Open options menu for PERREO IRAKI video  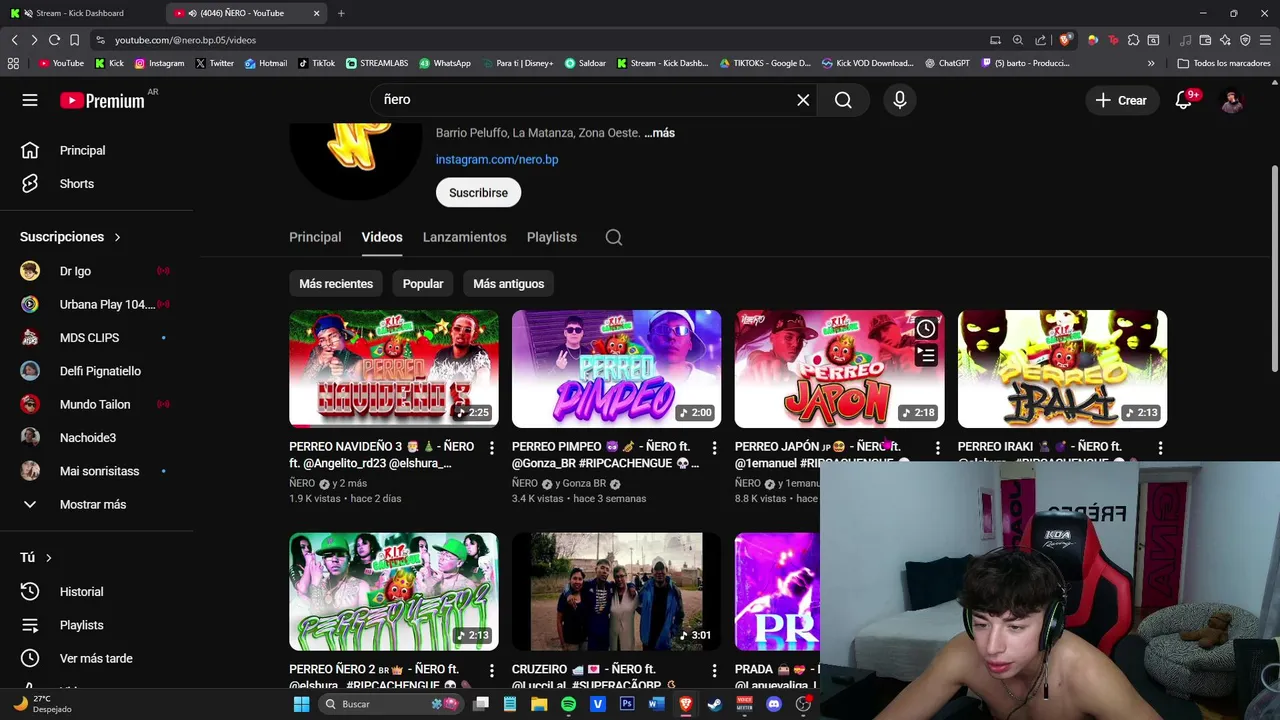[x=1160, y=448]
